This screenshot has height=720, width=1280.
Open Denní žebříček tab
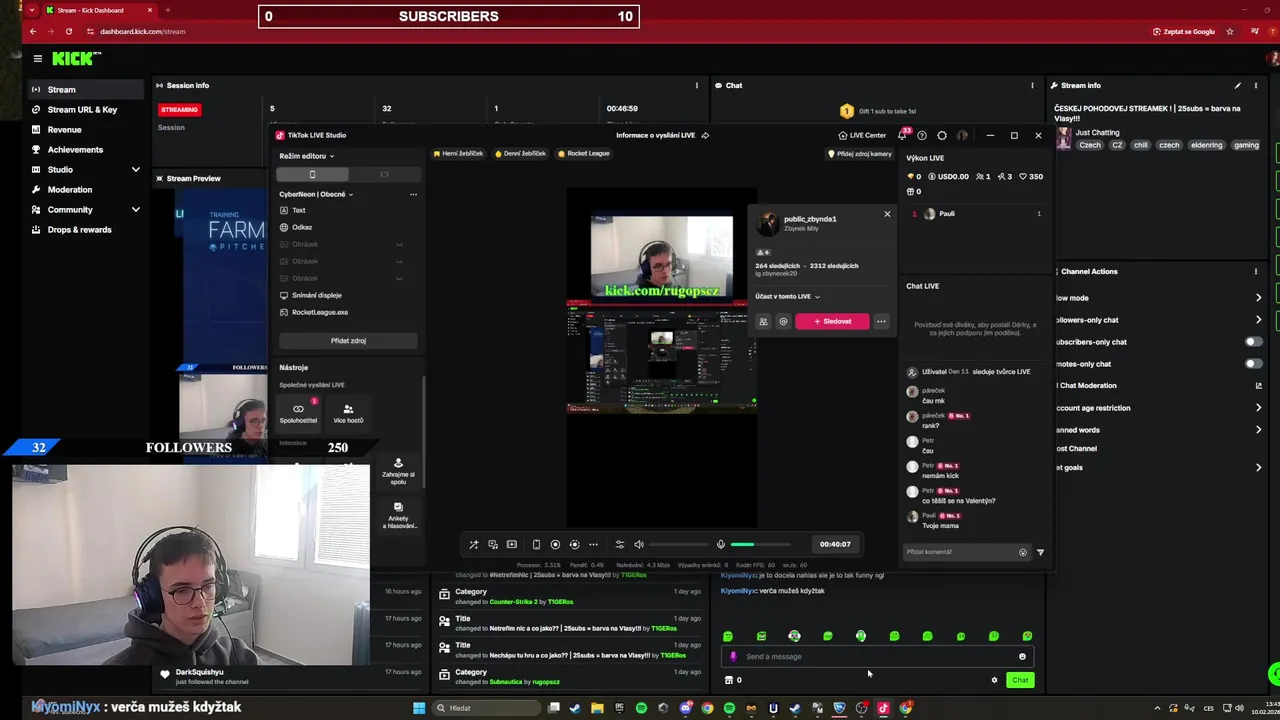tap(521, 154)
